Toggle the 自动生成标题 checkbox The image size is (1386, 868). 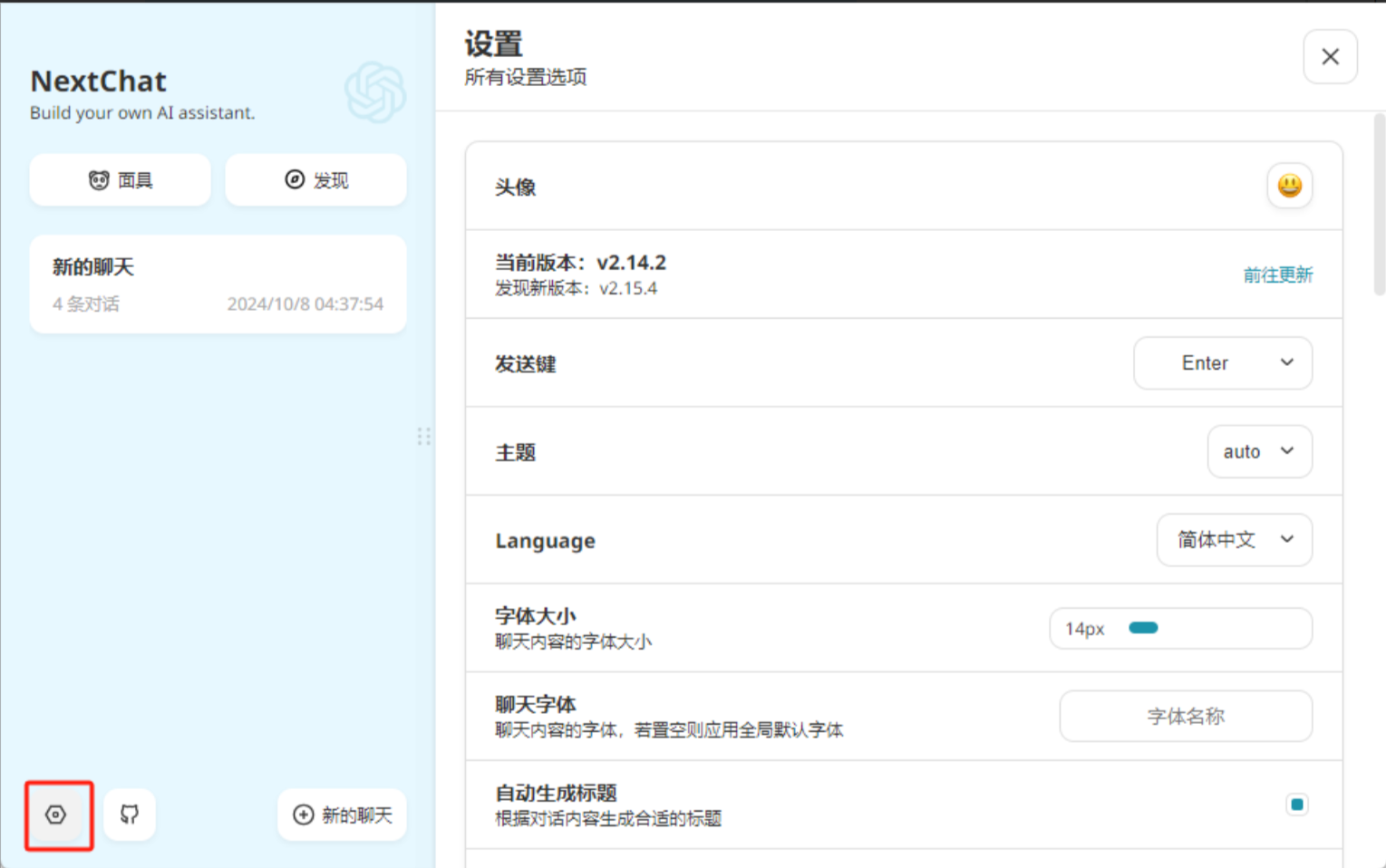1296,804
